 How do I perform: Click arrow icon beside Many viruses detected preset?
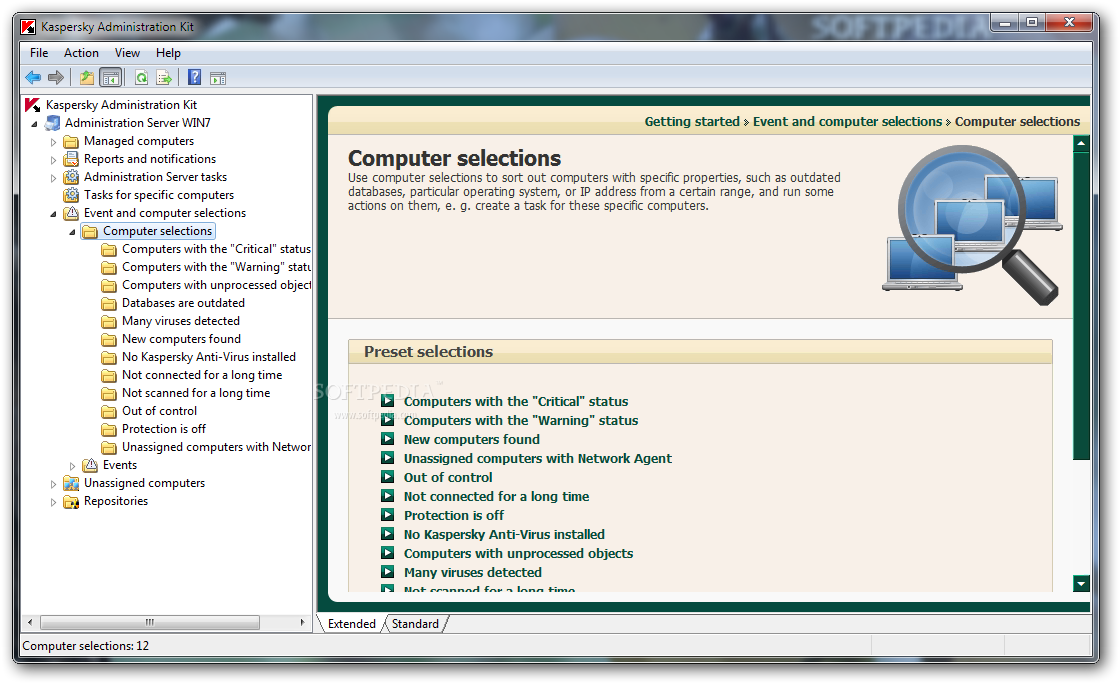click(387, 571)
